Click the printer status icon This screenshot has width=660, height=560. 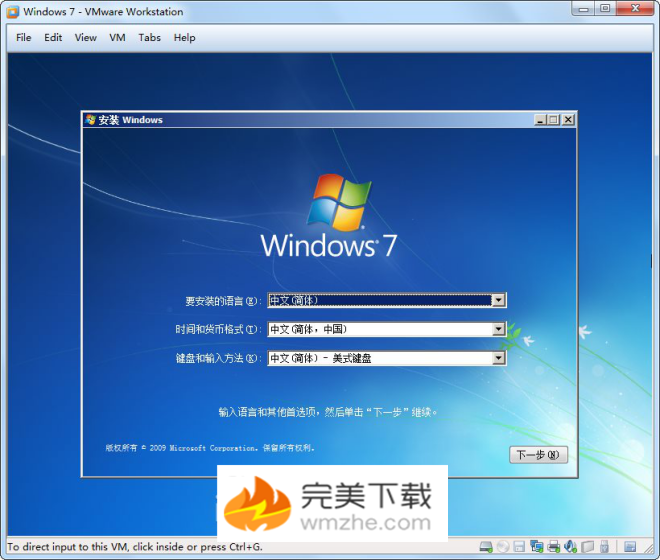554,547
